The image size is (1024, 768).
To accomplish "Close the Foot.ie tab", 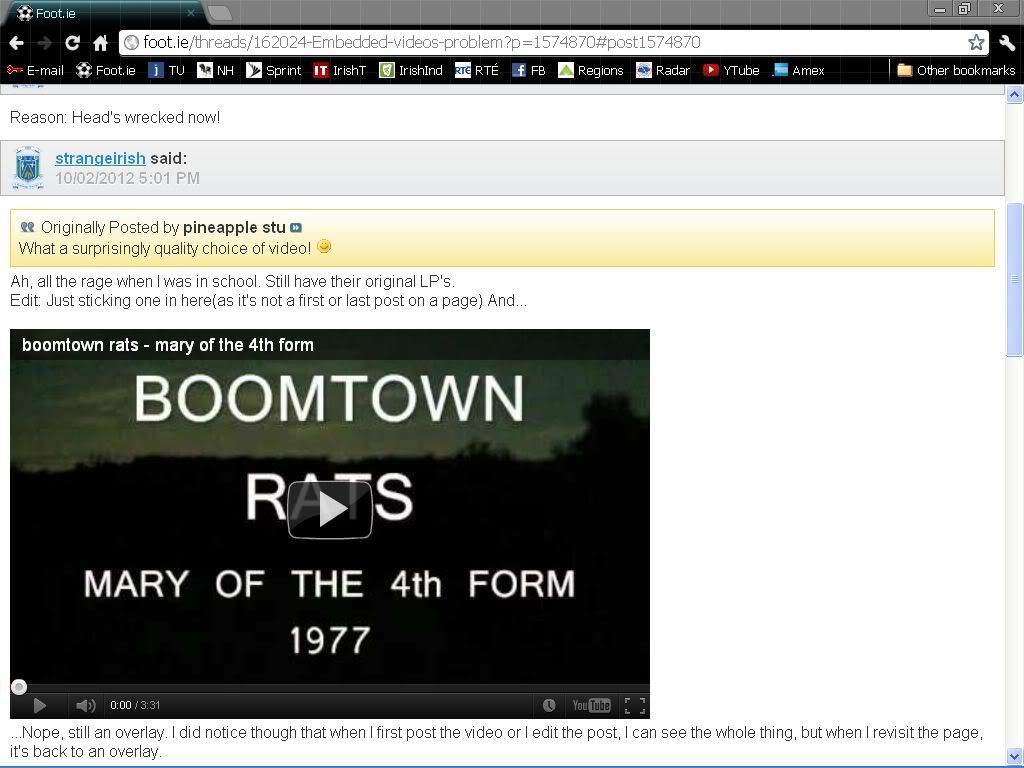I will pyautogui.click(x=191, y=13).
